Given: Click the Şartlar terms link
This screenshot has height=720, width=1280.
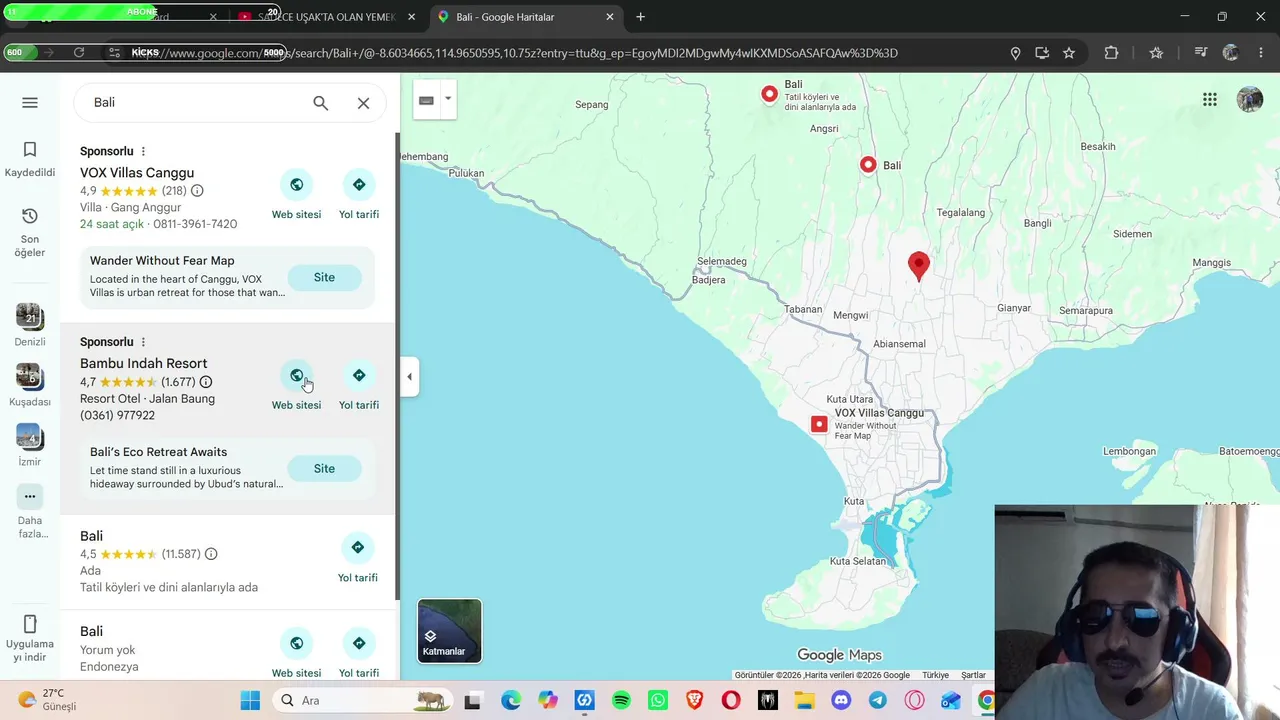Looking at the screenshot, I should [x=973, y=675].
